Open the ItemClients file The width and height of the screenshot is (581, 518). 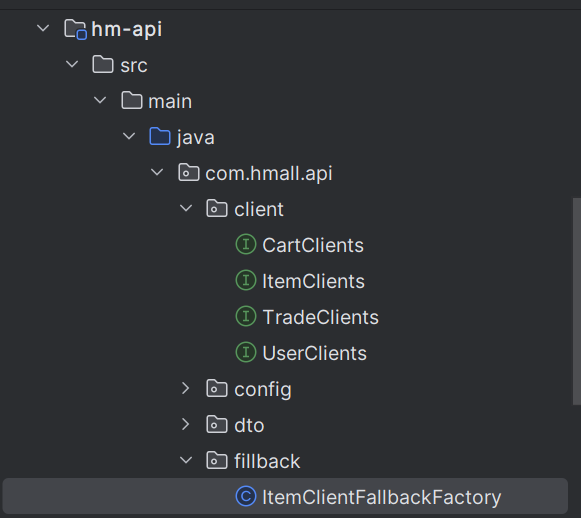313,281
